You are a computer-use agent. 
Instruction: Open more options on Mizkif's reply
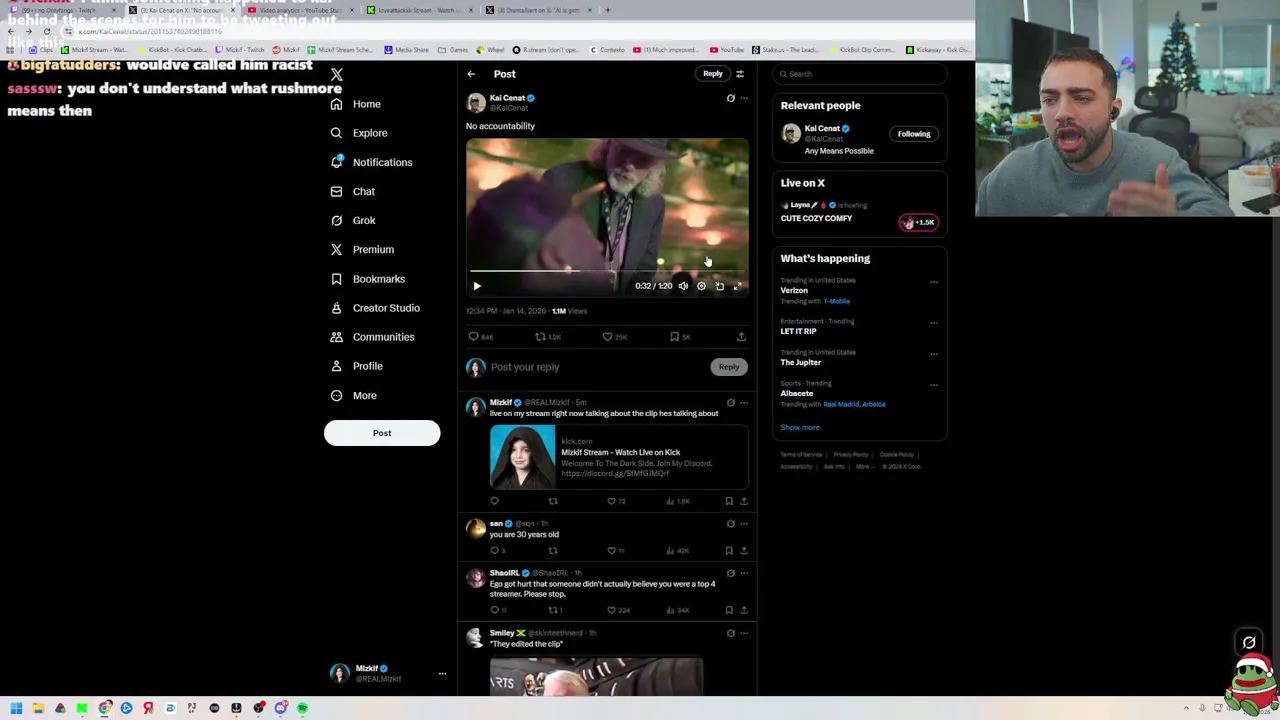[743, 403]
